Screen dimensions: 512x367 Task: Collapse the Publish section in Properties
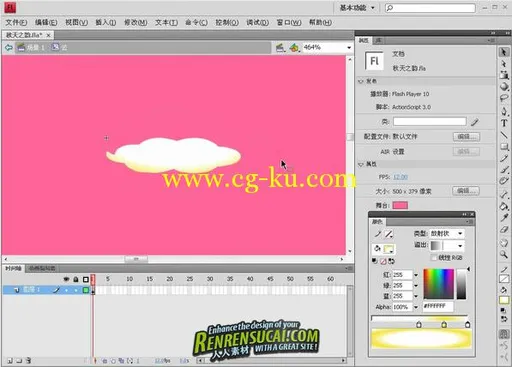(x=361, y=81)
